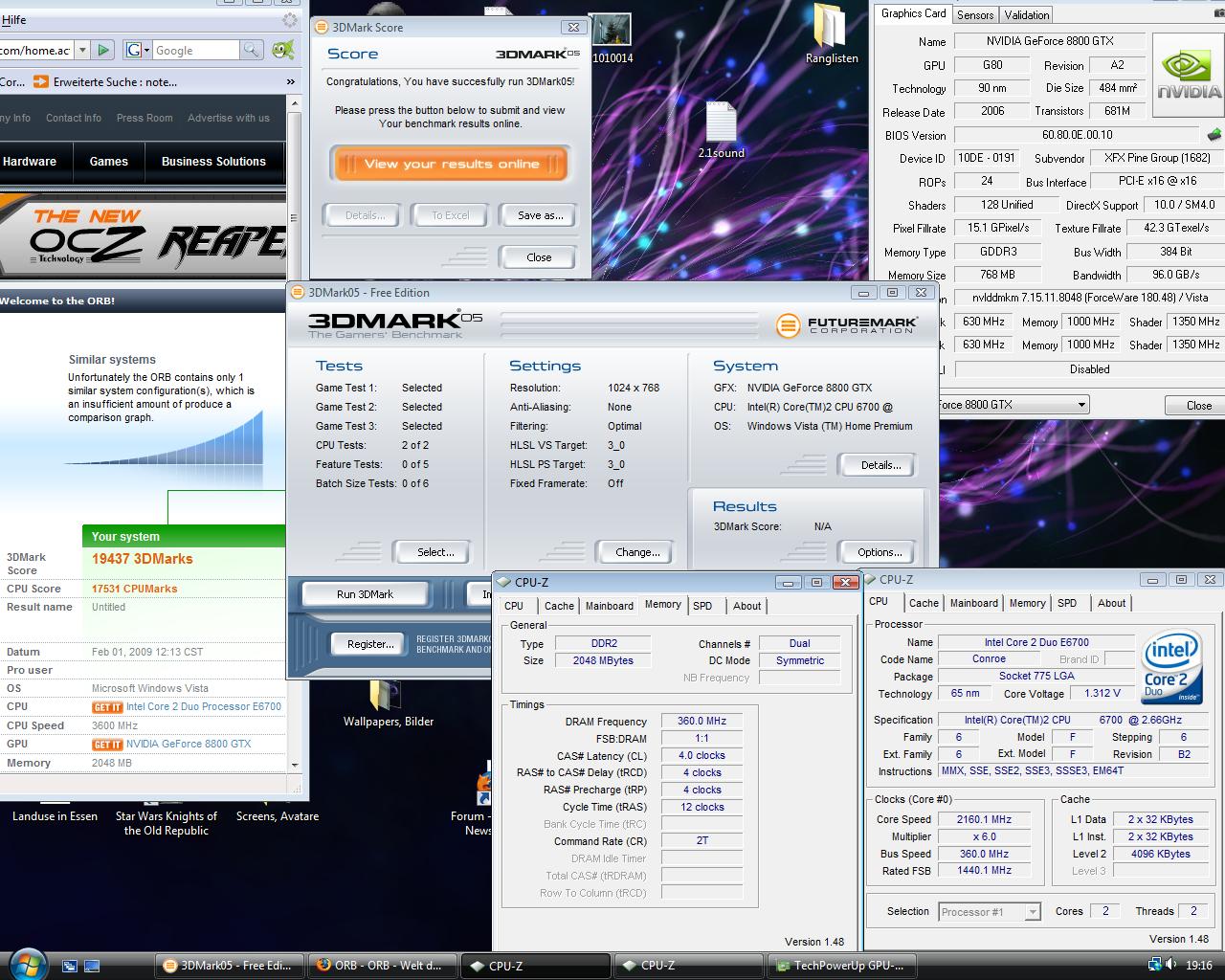
Task: Click Close button in GPU-Z
Action: (1198, 406)
